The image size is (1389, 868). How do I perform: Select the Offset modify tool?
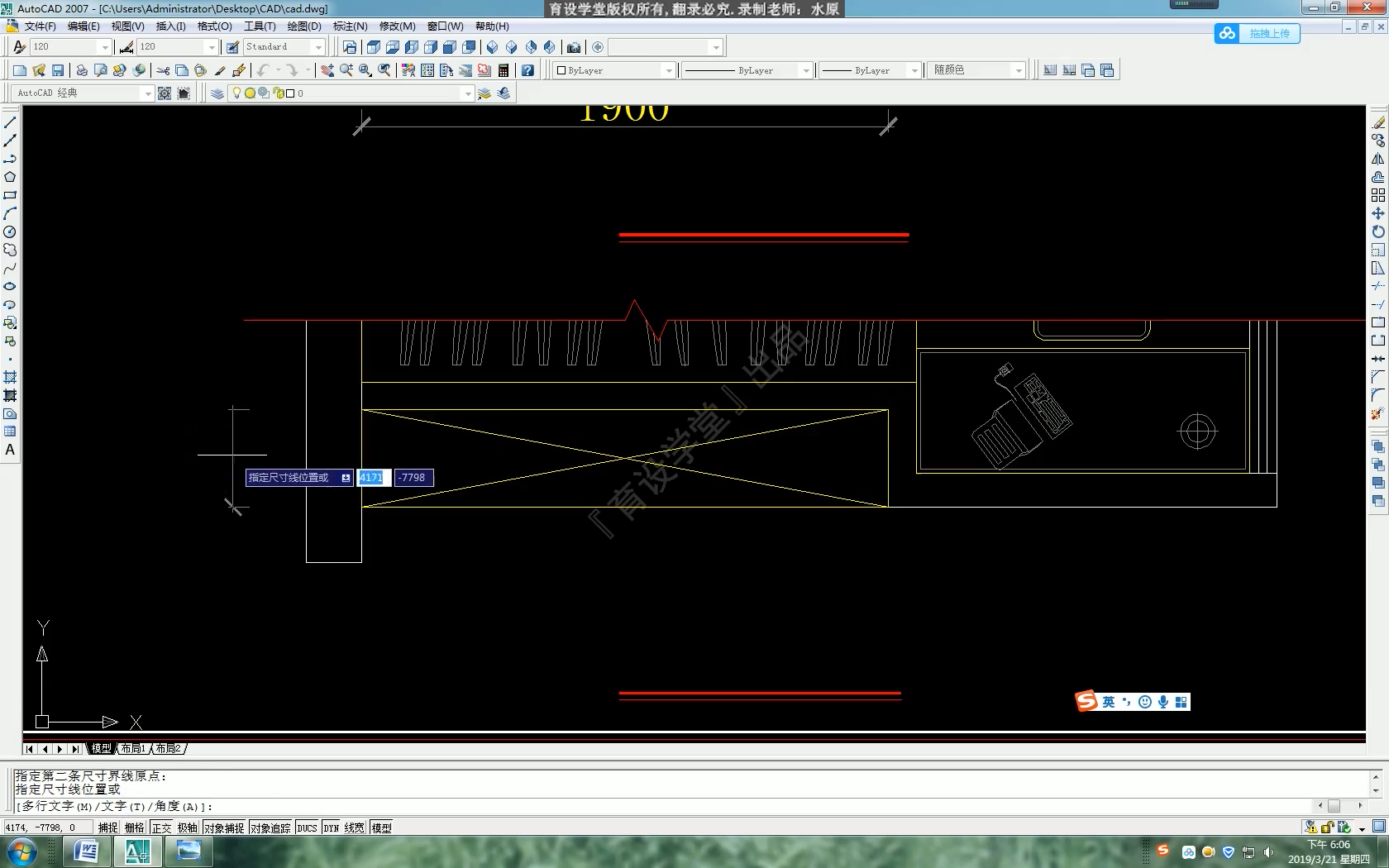[1377, 177]
